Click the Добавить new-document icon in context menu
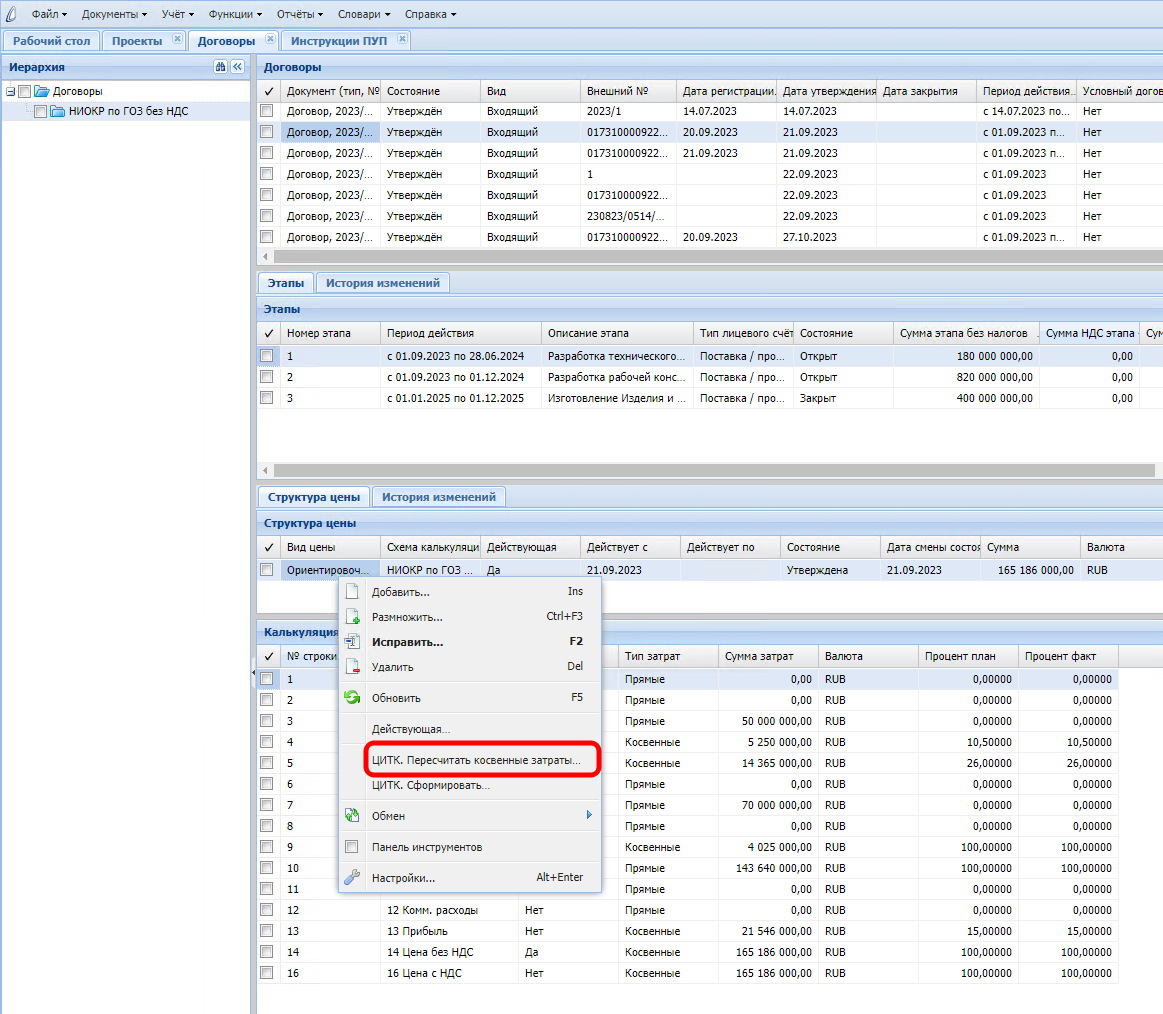1163x1014 pixels. (352, 592)
